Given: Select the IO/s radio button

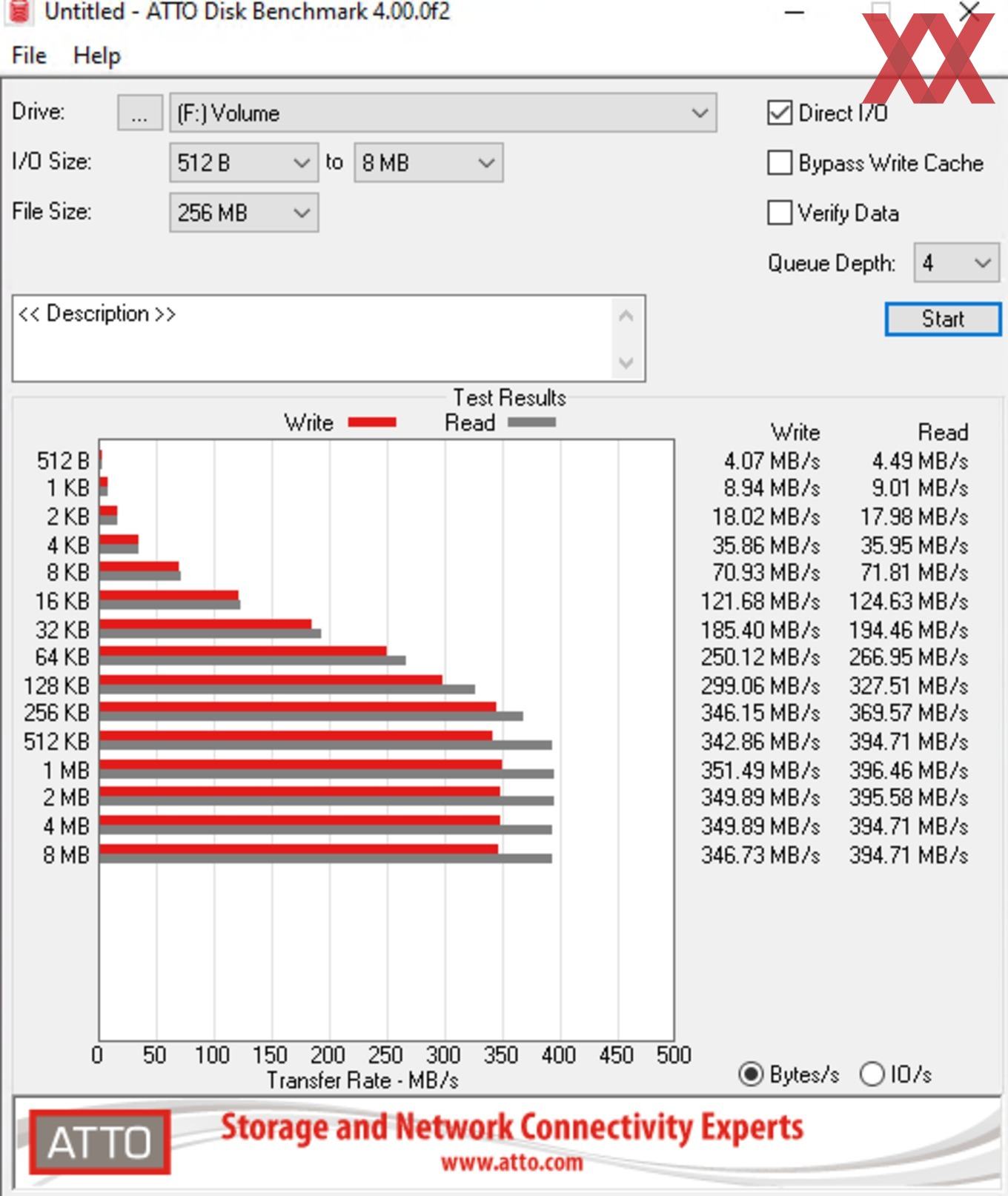Looking at the screenshot, I should (x=872, y=1074).
